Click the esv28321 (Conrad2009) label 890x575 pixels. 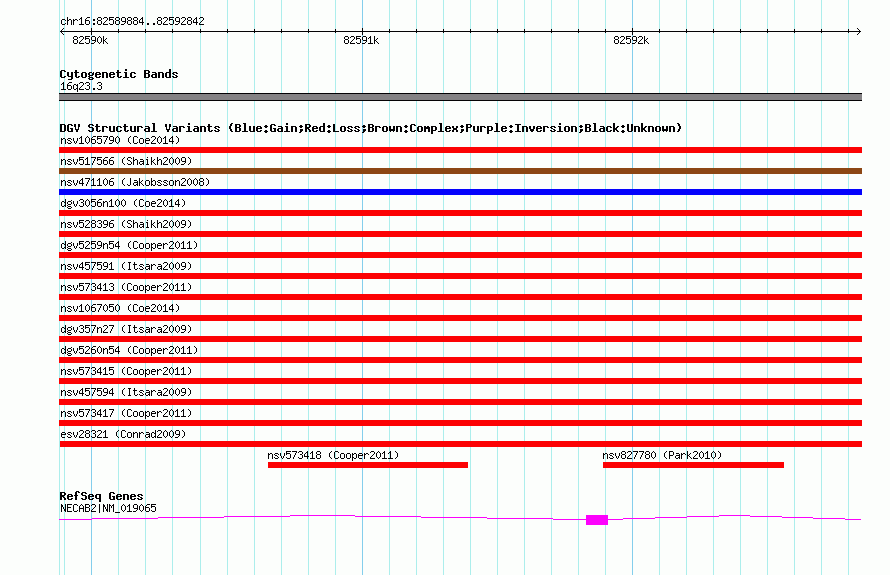pos(123,434)
